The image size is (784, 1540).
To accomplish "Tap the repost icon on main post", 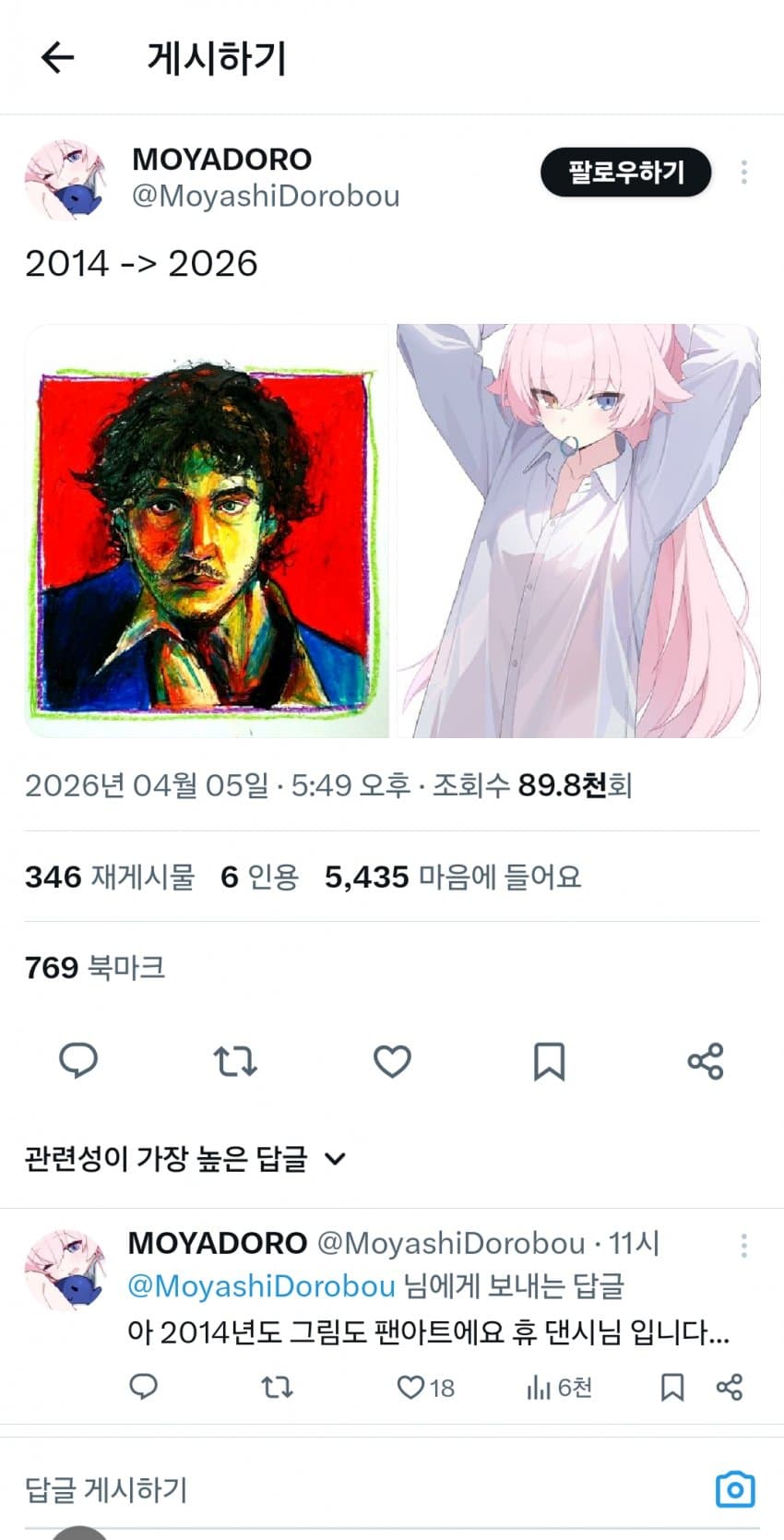I will coord(235,1061).
